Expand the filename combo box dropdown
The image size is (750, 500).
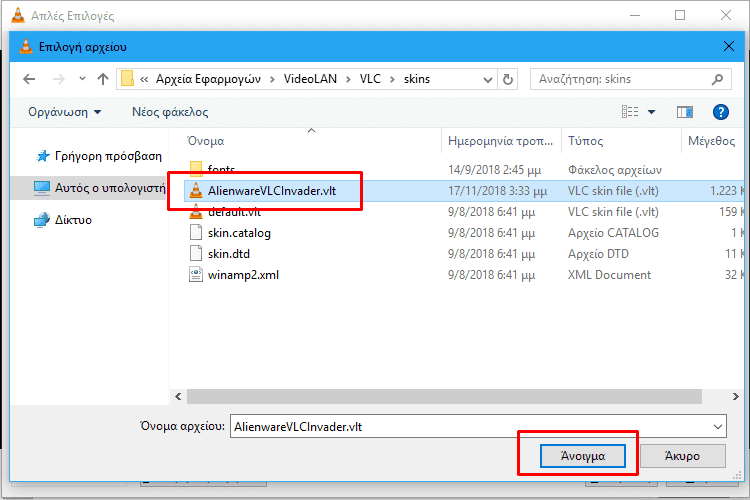(x=718, y=426)
